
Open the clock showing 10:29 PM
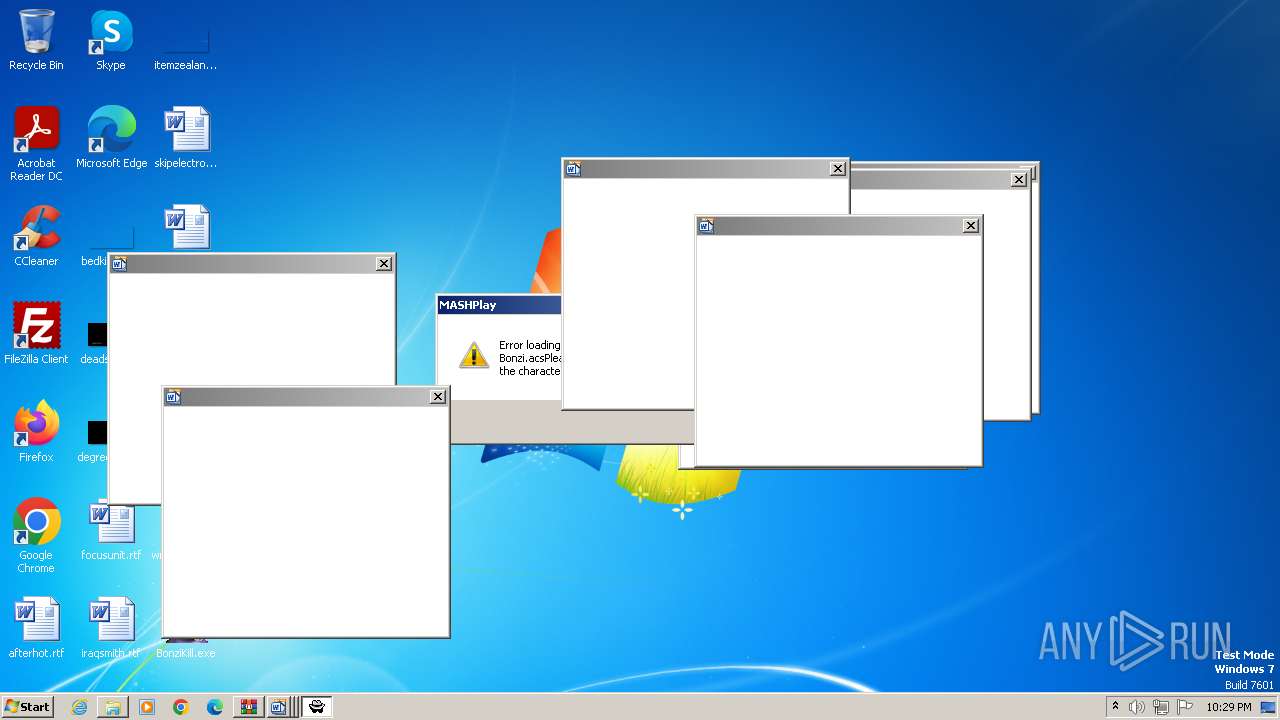click(x=1229, y=707)
